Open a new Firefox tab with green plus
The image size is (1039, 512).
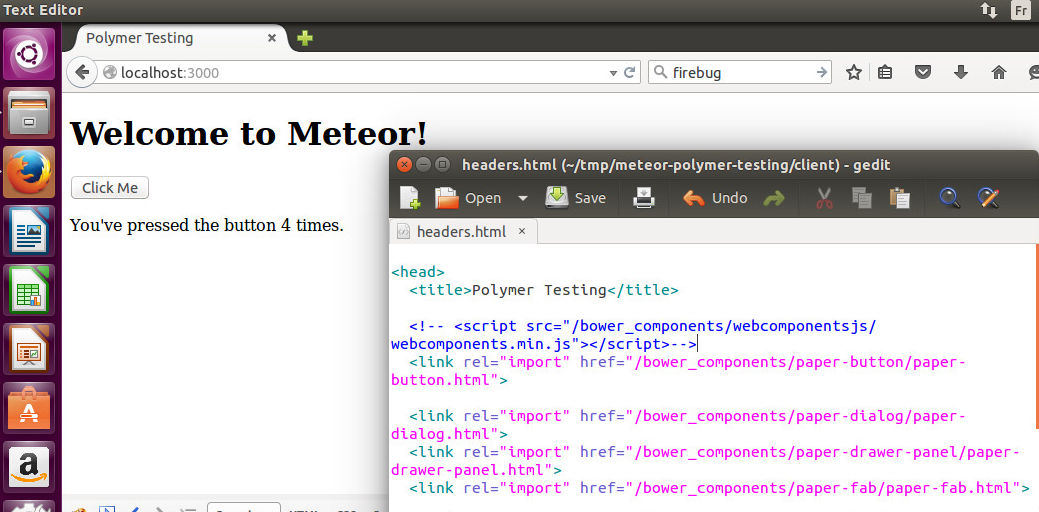click(304, 38)
